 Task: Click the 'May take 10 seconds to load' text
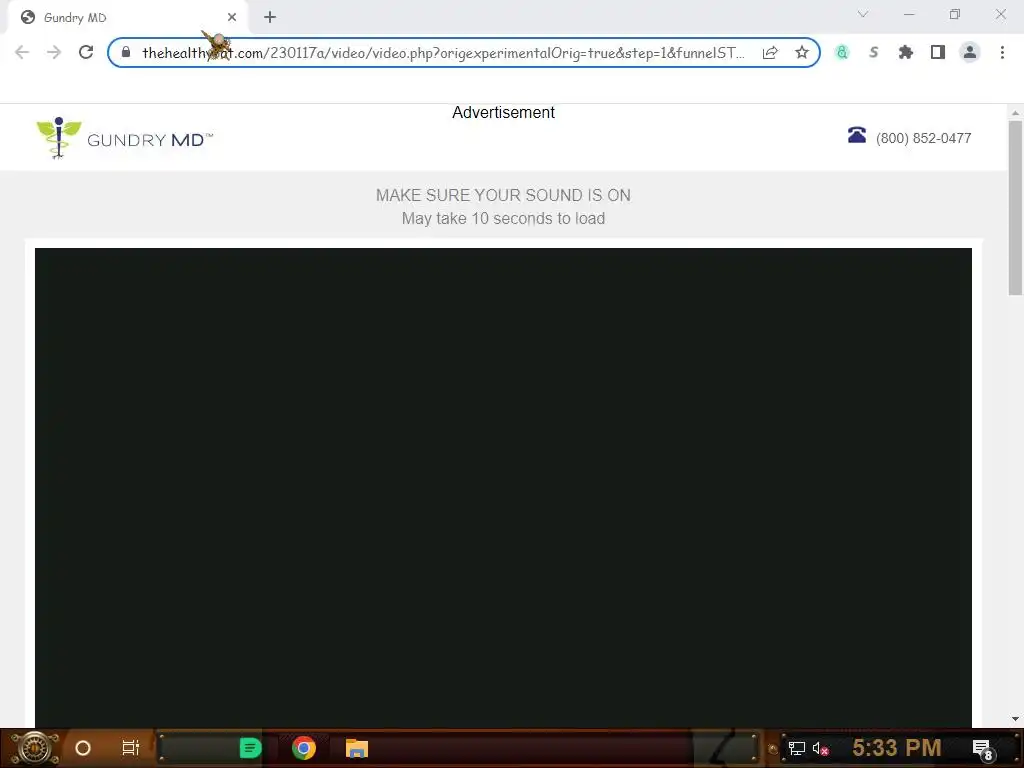click(503, 219)
